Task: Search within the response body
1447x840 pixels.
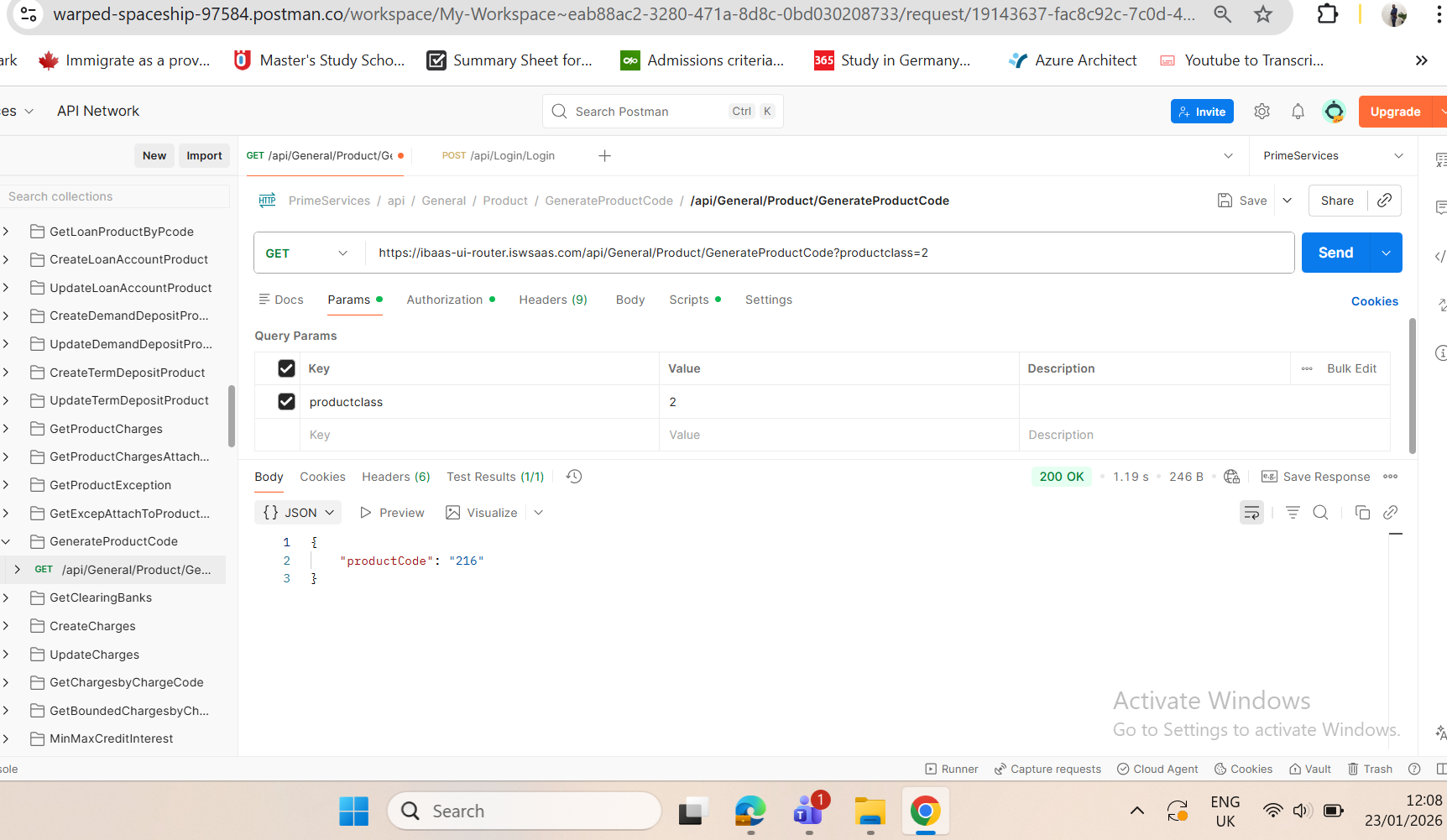Action: (x=1320, y=513)
